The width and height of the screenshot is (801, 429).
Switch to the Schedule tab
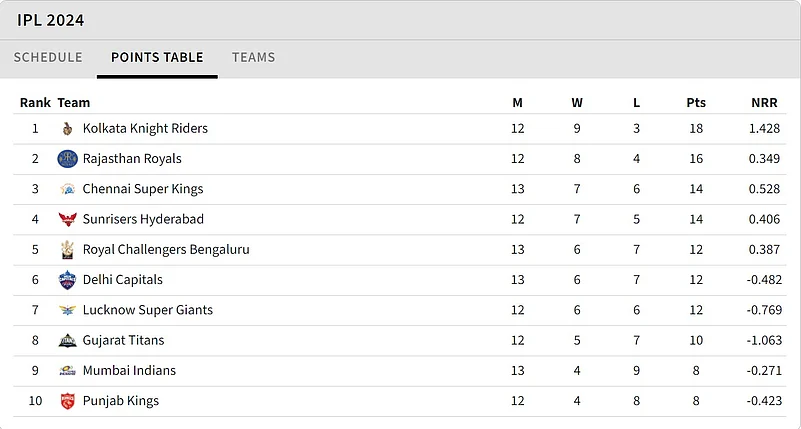[48, 57]
